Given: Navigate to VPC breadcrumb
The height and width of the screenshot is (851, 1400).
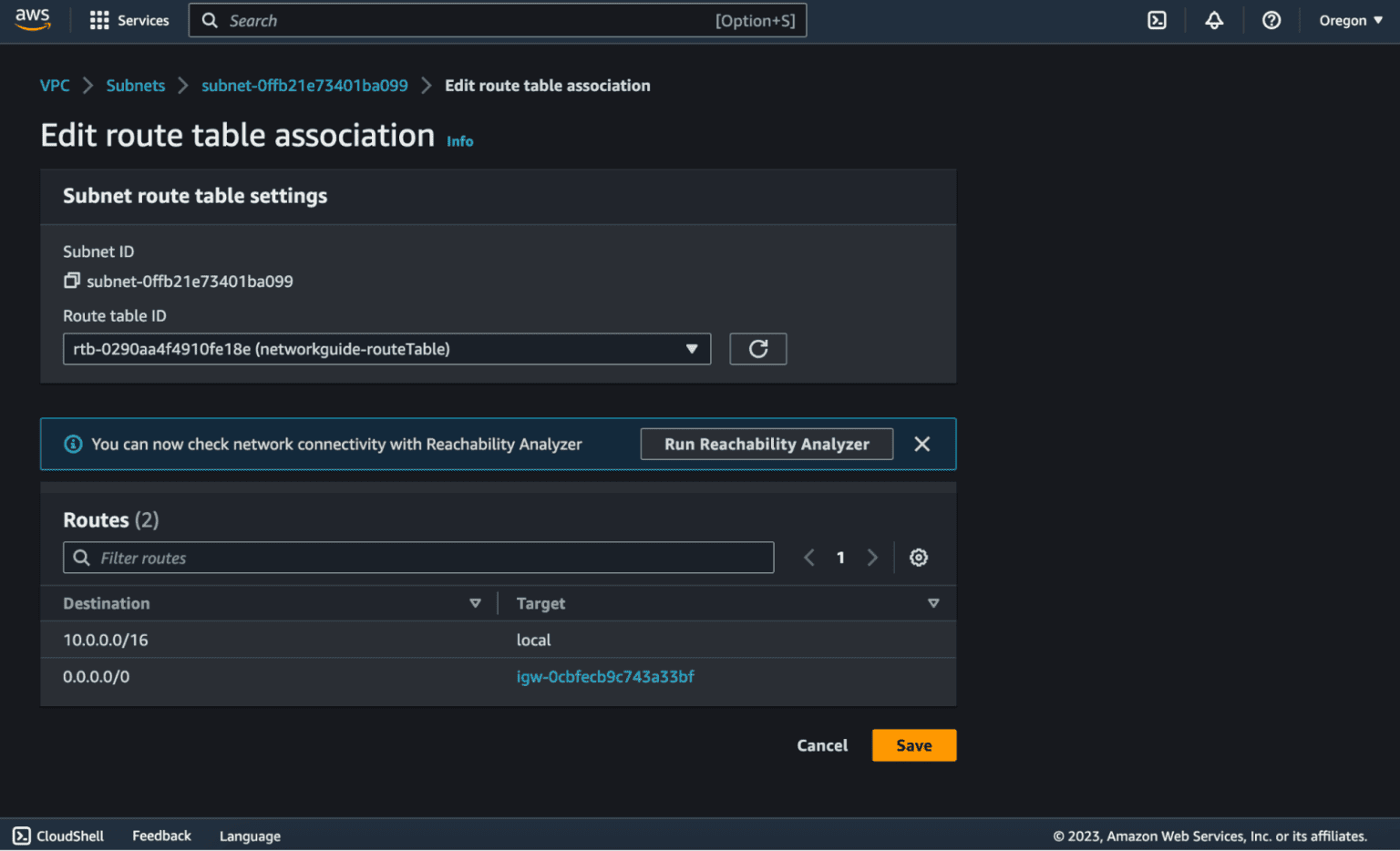Looking at the screenshot, I should coord(55,86).
